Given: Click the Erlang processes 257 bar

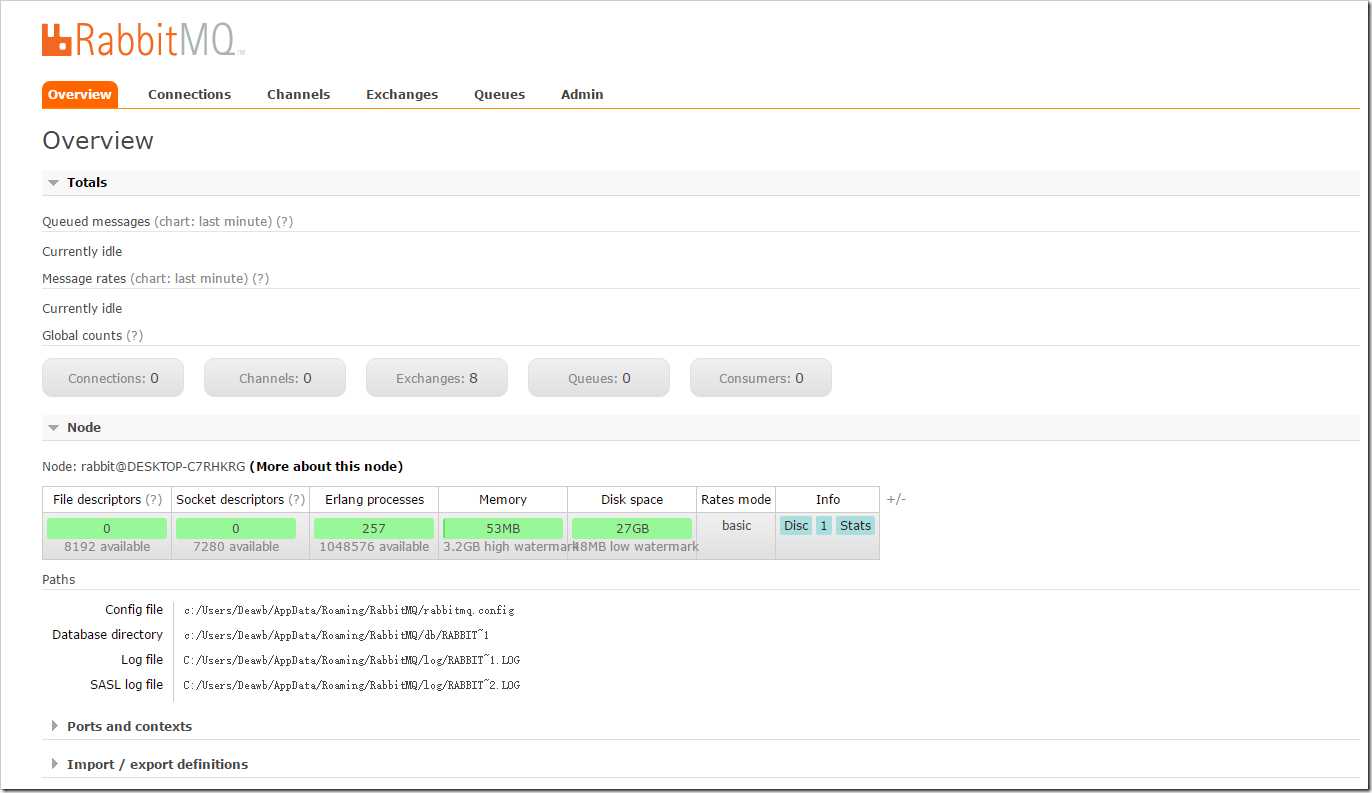Looking at the screenshot, I should [374, 528].
